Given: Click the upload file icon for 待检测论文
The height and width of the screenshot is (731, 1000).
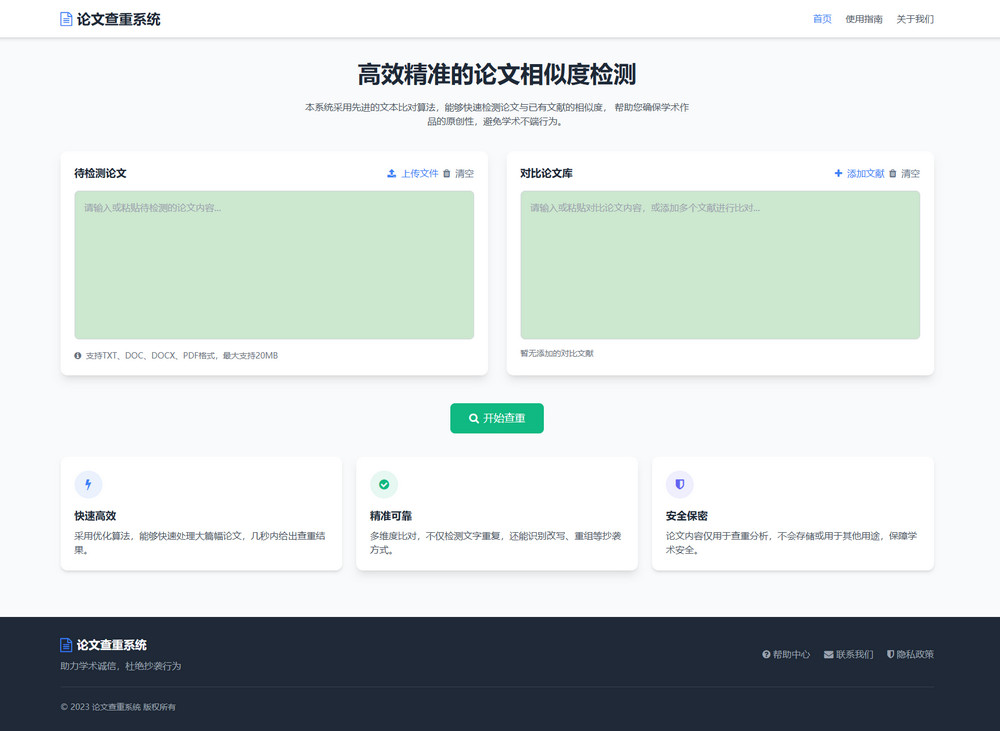Looking at the screenshot, I should 391,173.
